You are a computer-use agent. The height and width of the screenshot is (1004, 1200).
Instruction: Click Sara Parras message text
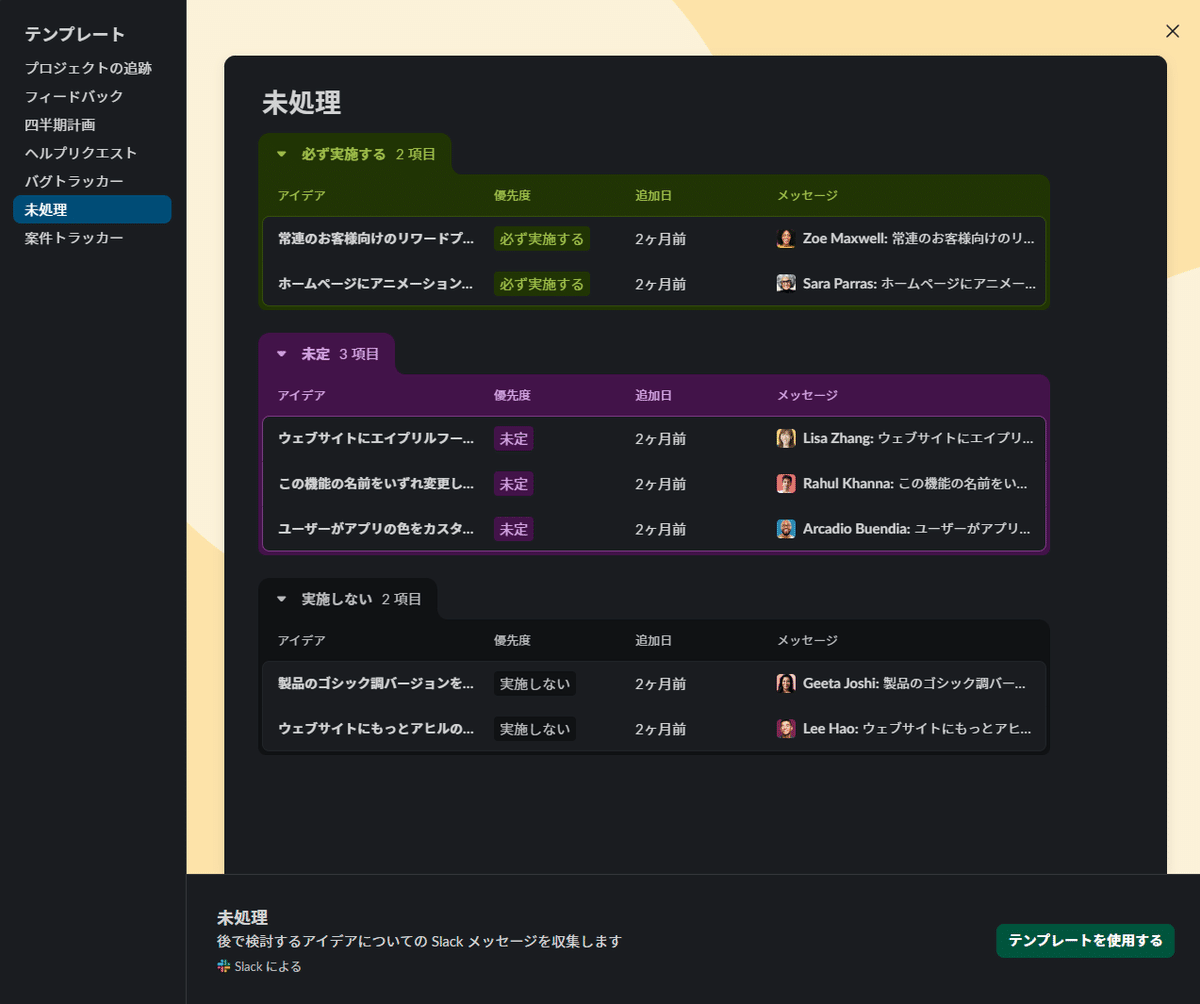(x=919, y=284)
